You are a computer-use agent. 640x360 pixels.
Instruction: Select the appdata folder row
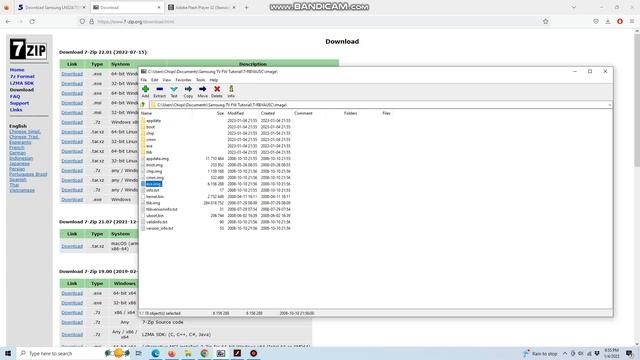pyautogui.click(x=153, y=121)
